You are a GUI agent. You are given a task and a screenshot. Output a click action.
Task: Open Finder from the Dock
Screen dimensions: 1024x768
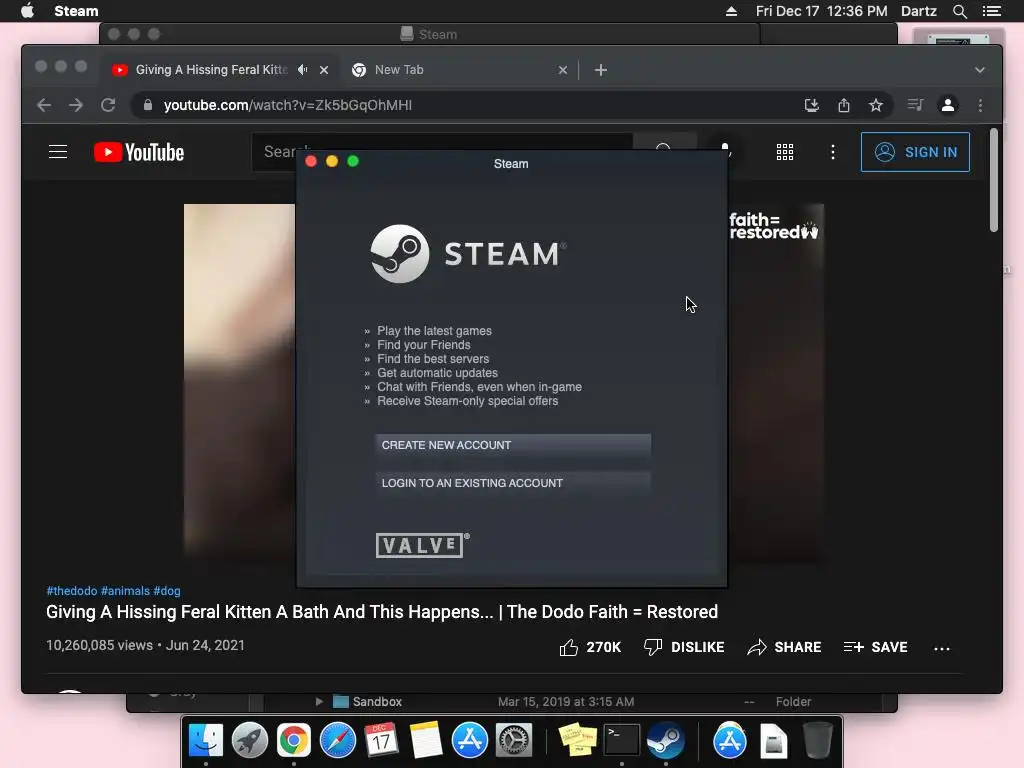[x=206, y=740]
